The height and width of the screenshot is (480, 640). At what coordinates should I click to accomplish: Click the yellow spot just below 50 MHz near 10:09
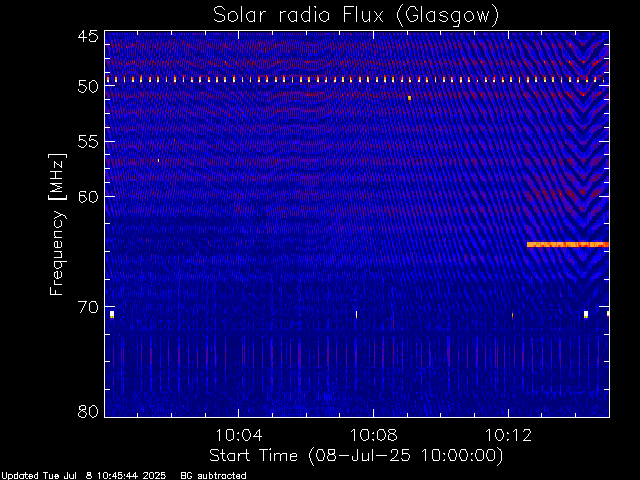[409, 98]
